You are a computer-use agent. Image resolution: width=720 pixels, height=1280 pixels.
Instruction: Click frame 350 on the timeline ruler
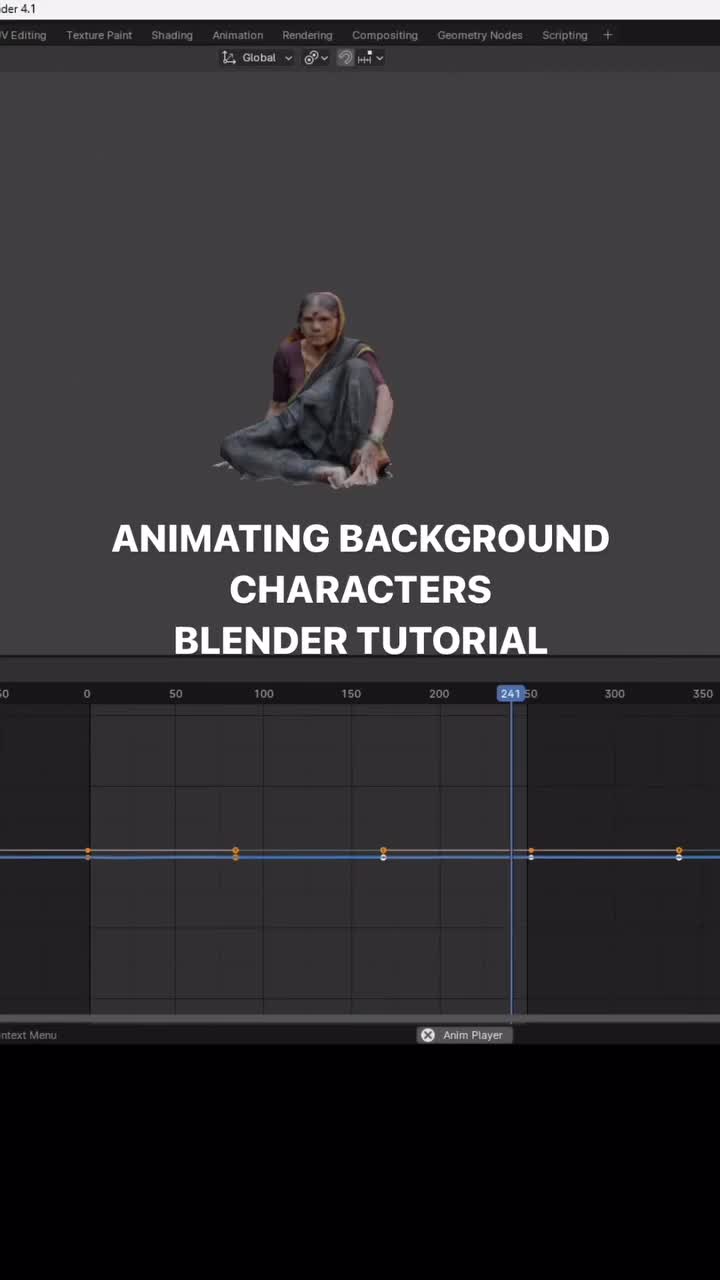[x=703, y=693]
